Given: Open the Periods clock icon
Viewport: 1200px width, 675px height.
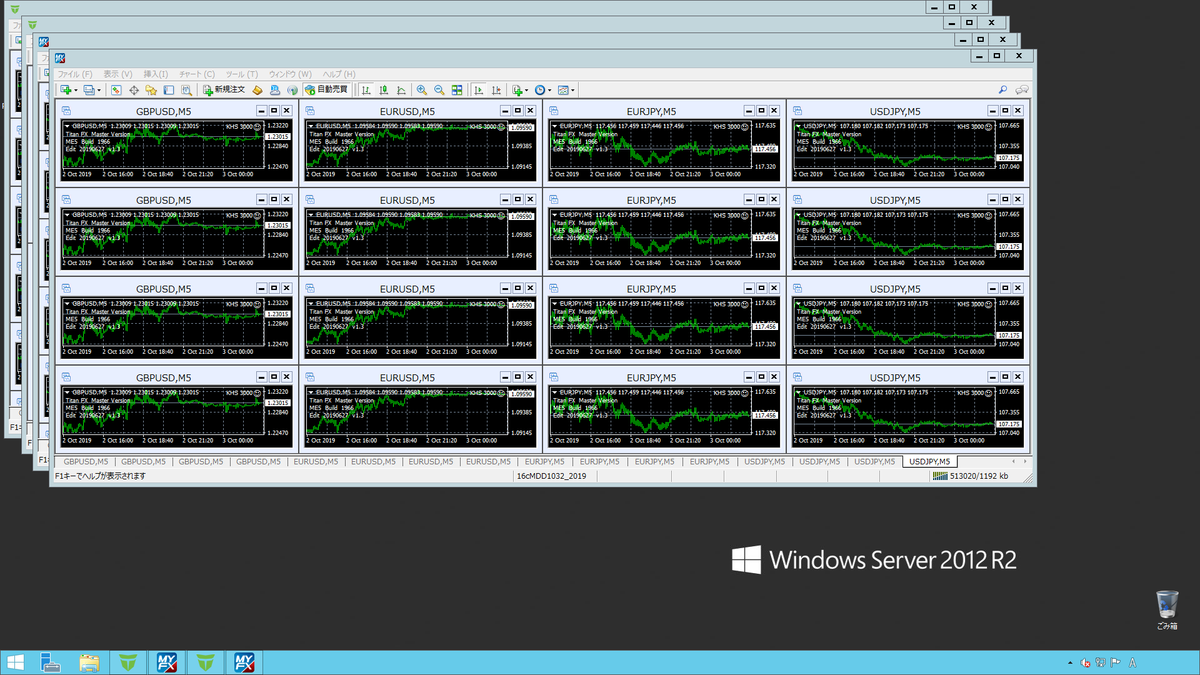Looking at the screenshot, I should [x=540, y=90].
